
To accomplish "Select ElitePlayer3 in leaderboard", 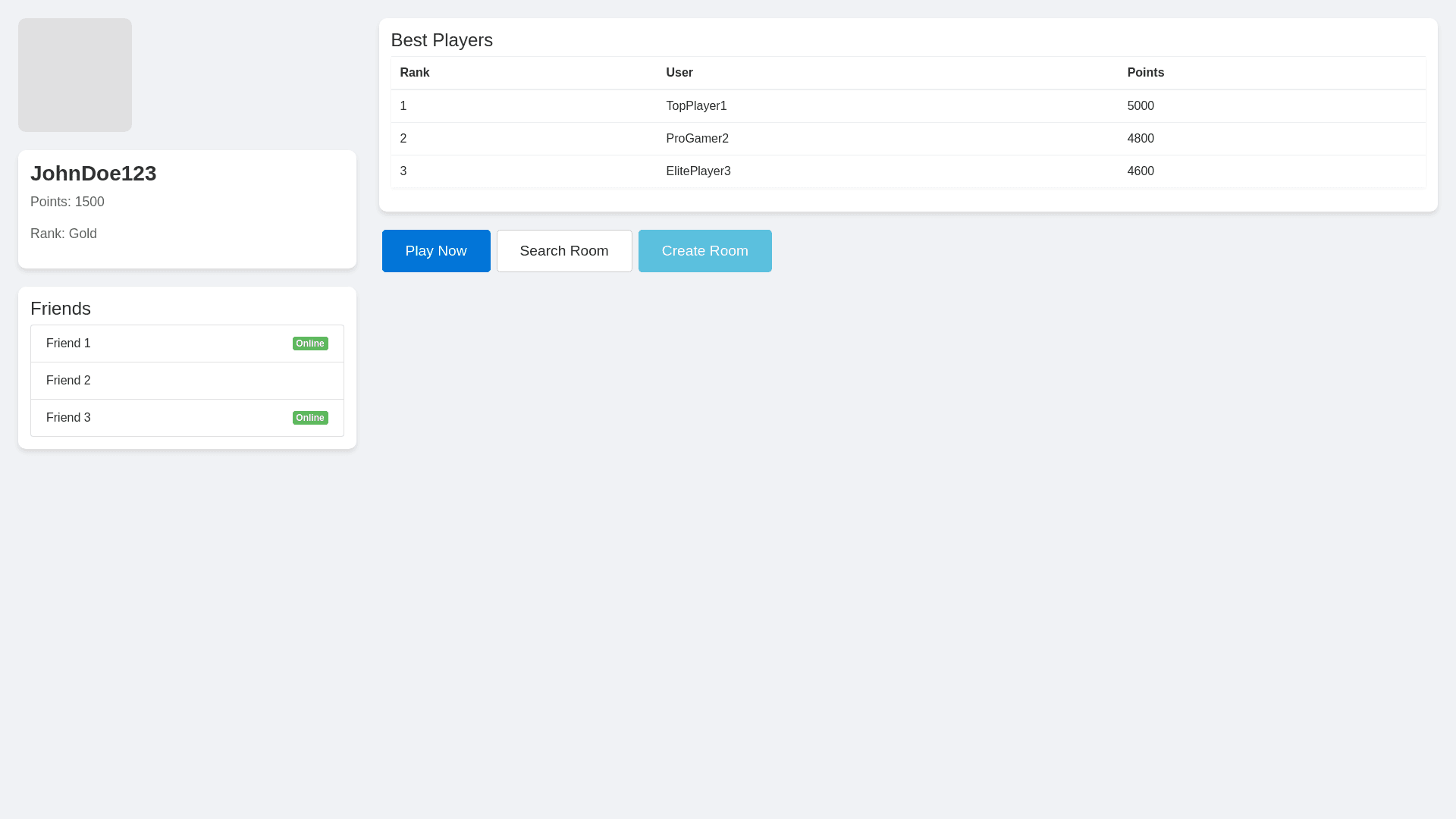I will tap(698, 171).
